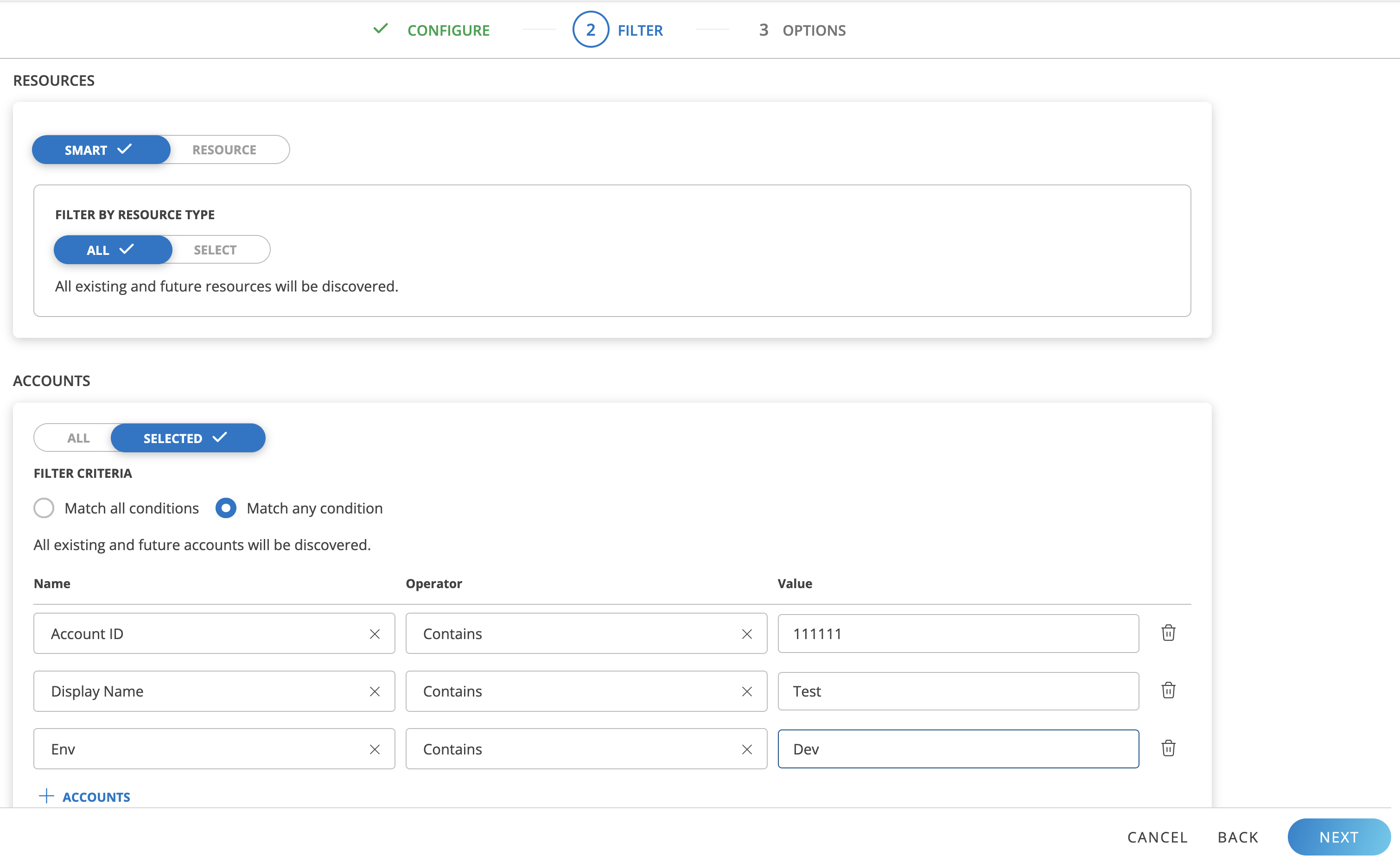1400x862 pixels.
Task: Clear the Display Name name selection
Action: point(374,691)
